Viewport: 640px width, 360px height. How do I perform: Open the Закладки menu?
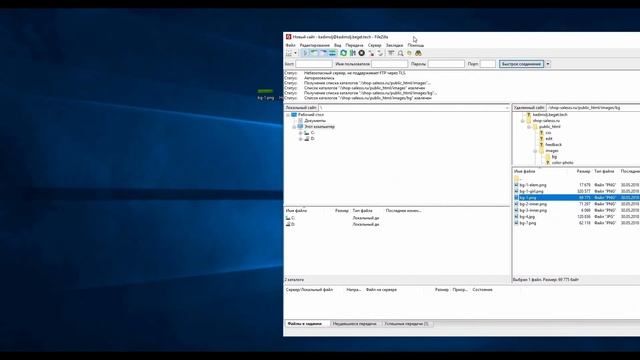click(x=394, y=45)
